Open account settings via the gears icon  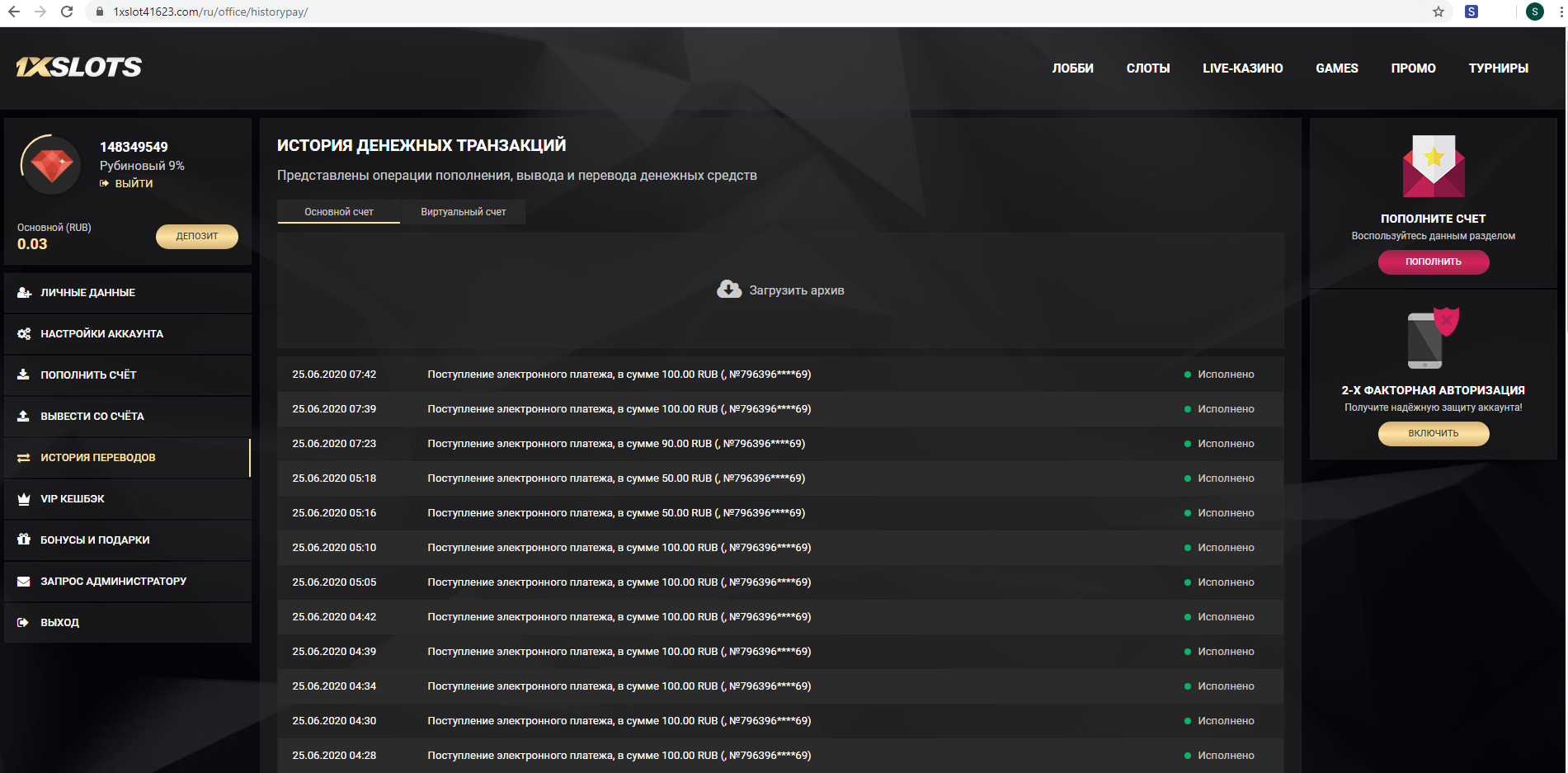point(22,333)
